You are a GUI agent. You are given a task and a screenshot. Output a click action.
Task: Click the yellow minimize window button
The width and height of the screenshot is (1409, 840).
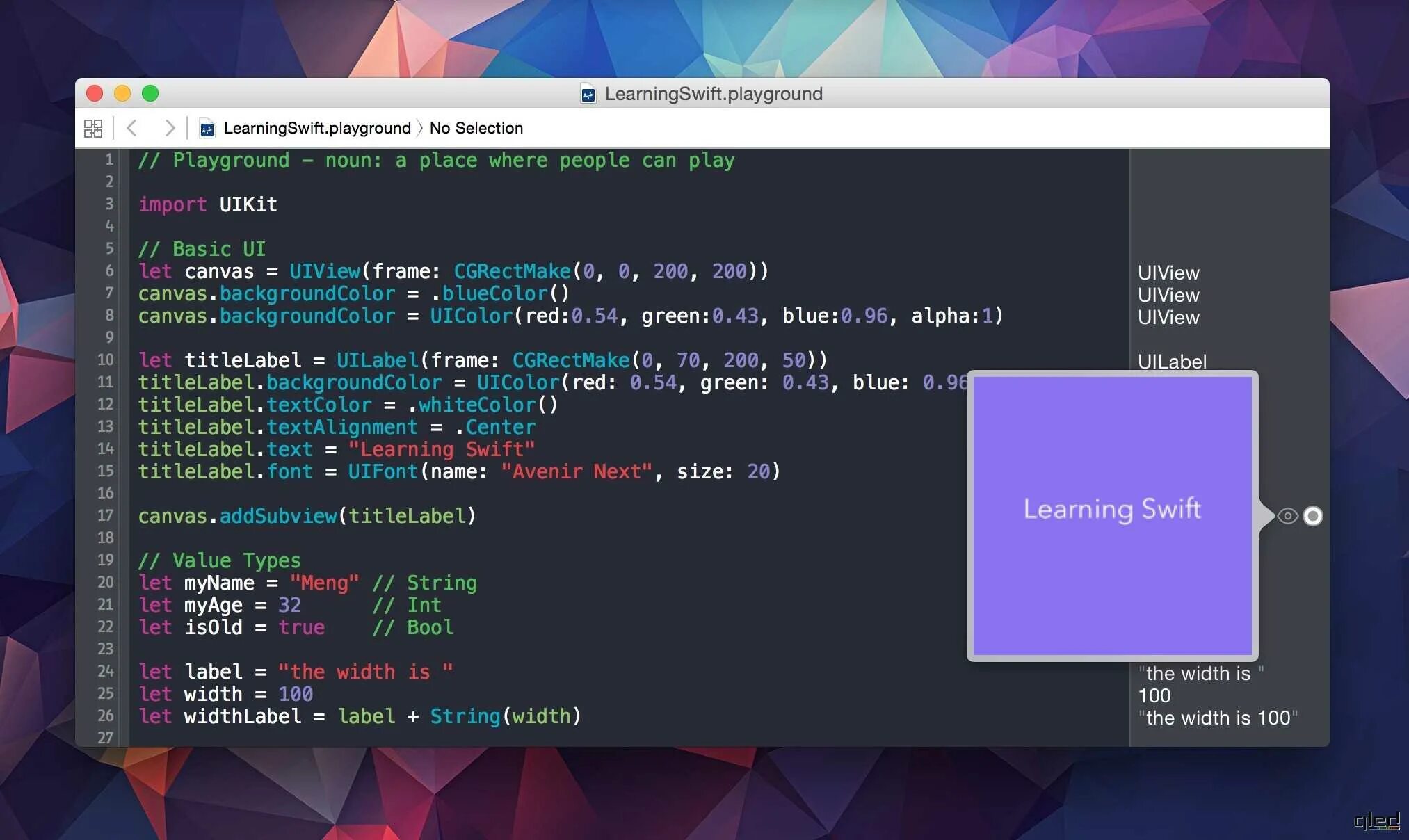coord(122,93)
